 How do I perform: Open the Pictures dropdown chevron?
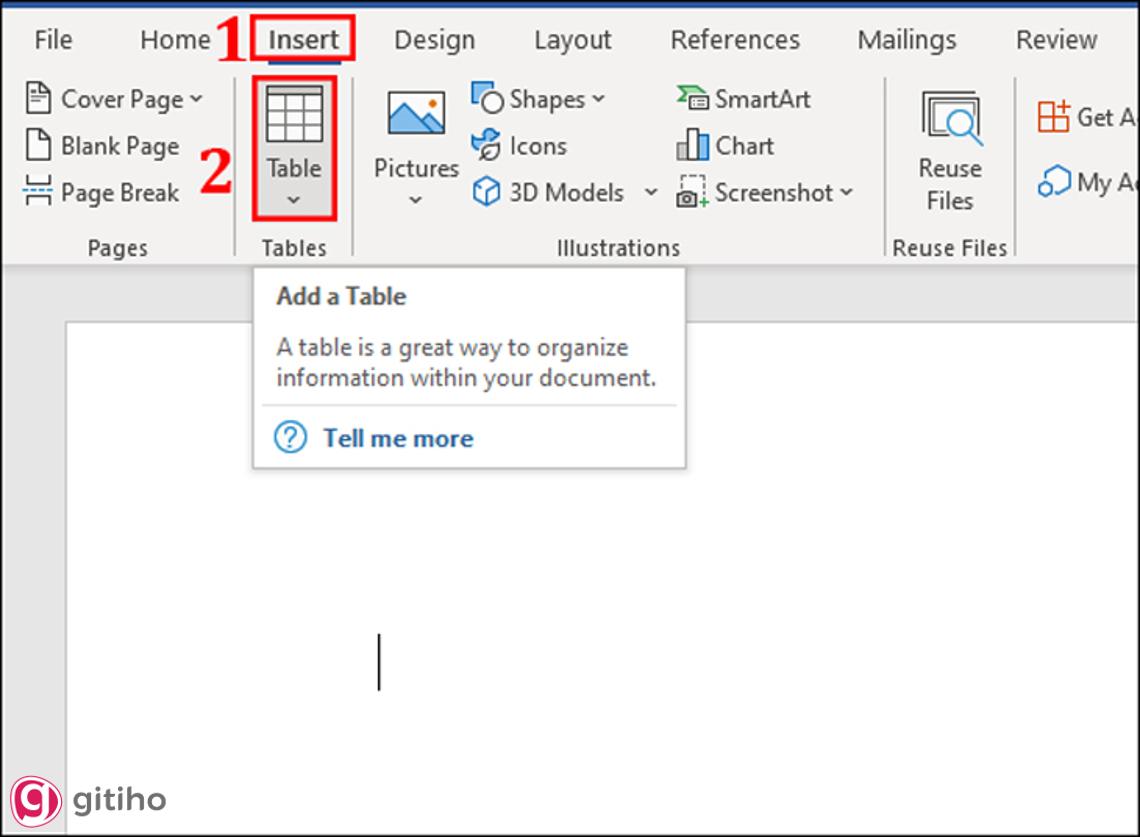click(416, 200)
